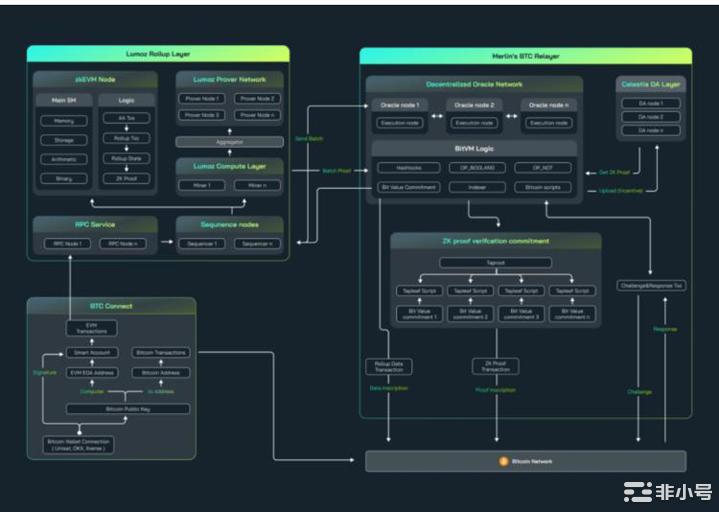Click the Oracle node 2 heading
The image size is (719, 512).
coord(472,105)
